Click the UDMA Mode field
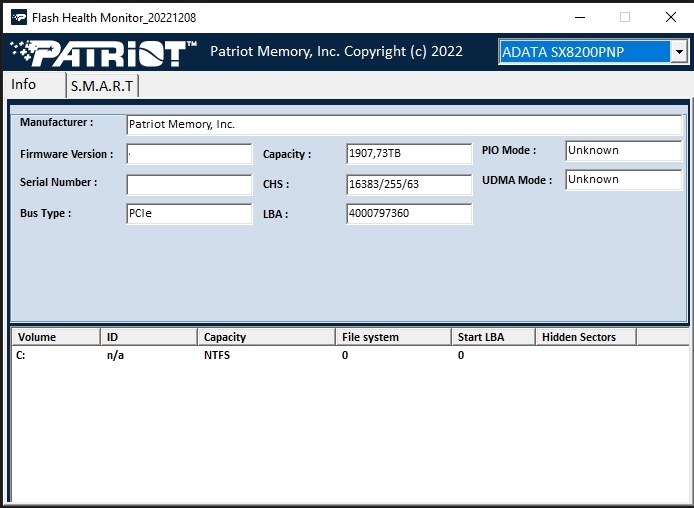This screenshot has height=508, width=694. pos(624,180)
